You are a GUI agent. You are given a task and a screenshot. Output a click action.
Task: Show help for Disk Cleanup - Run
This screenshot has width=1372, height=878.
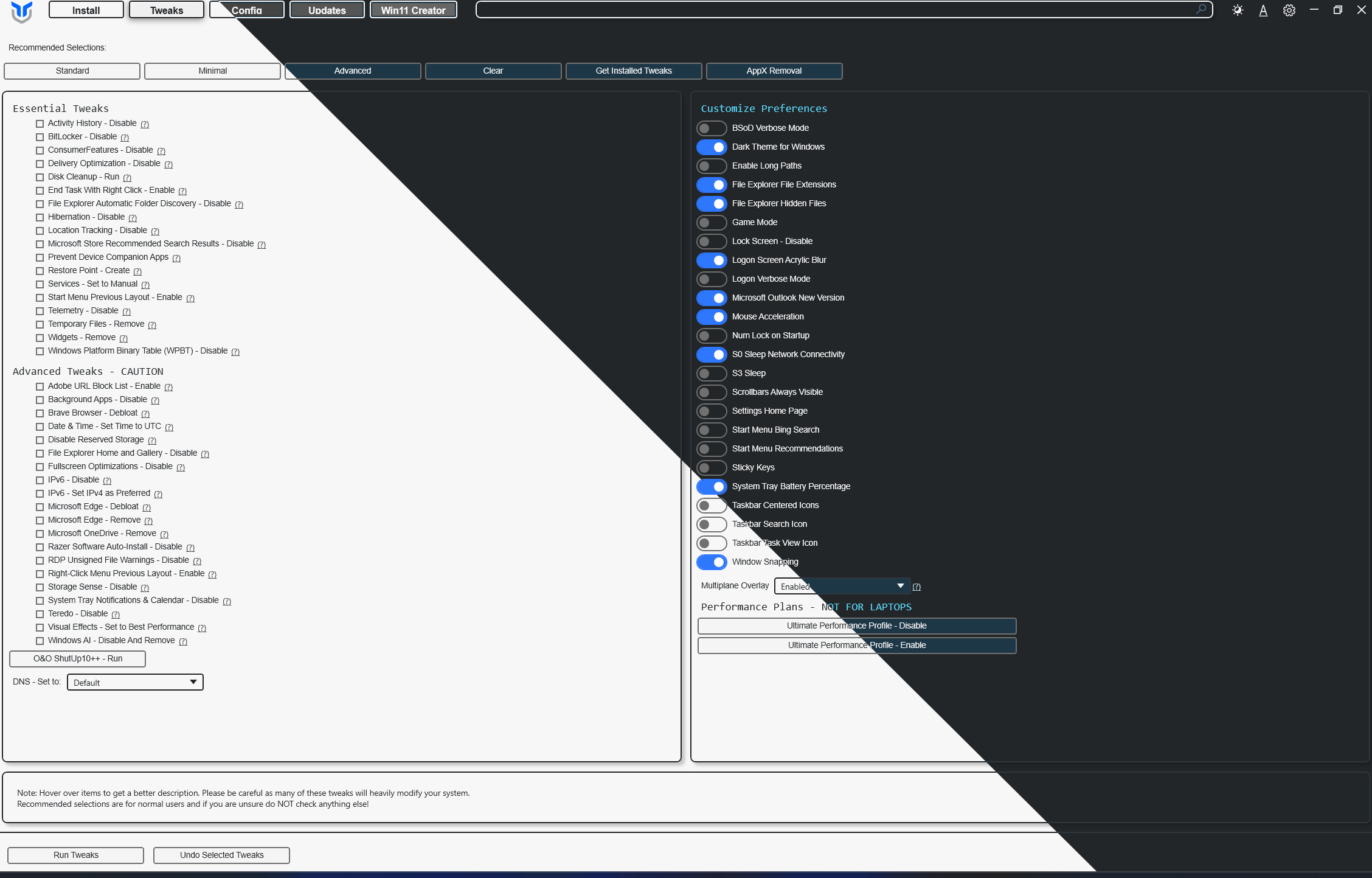(127, 178)
